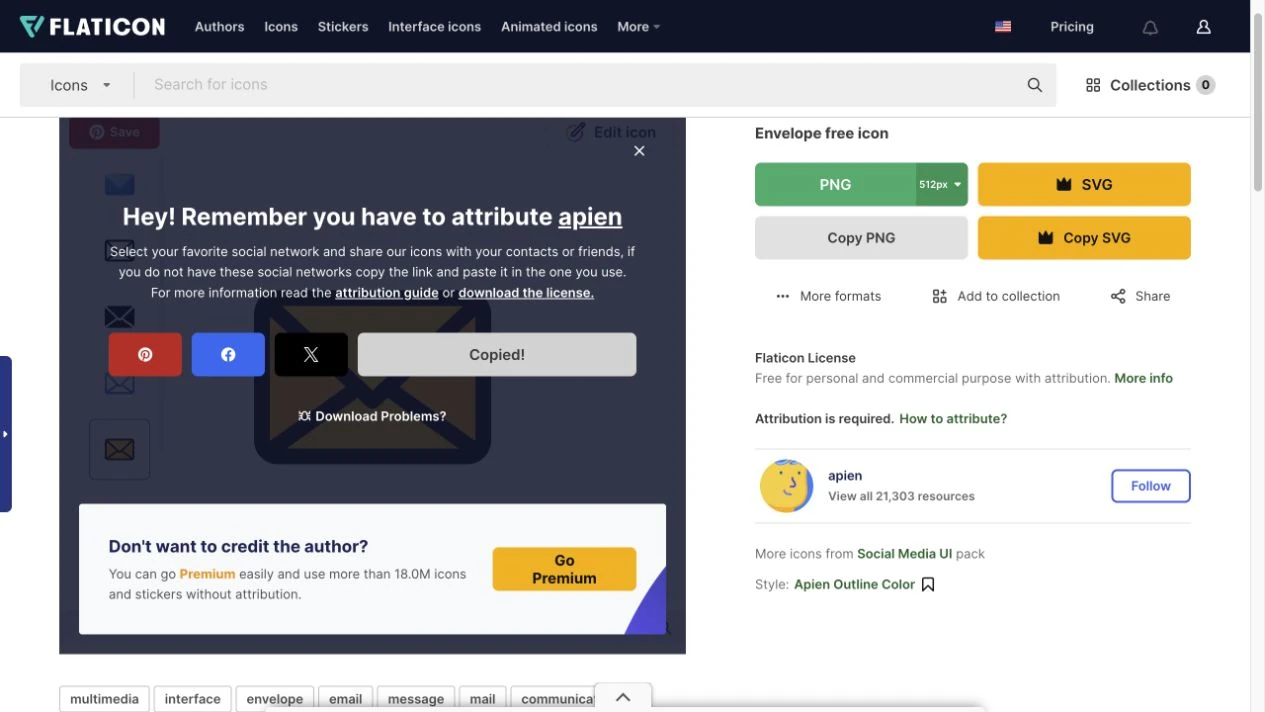Click the Go Premium button
The width and height of the screenshot is (1265, 712).
pyautogui.click(x=564, y=569)
